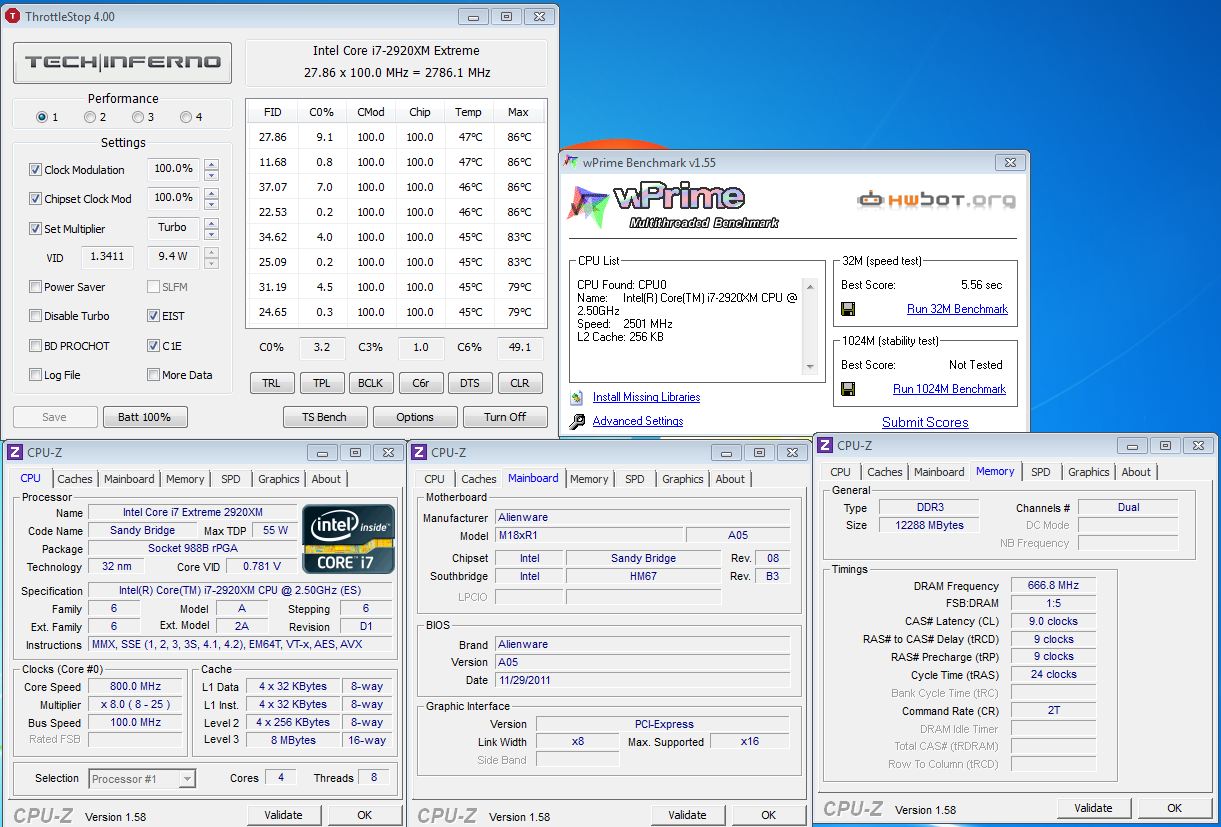Select Performance profile 2 radio button
The width and height of the screenshot is (1221, 827).
coord(89,117)
